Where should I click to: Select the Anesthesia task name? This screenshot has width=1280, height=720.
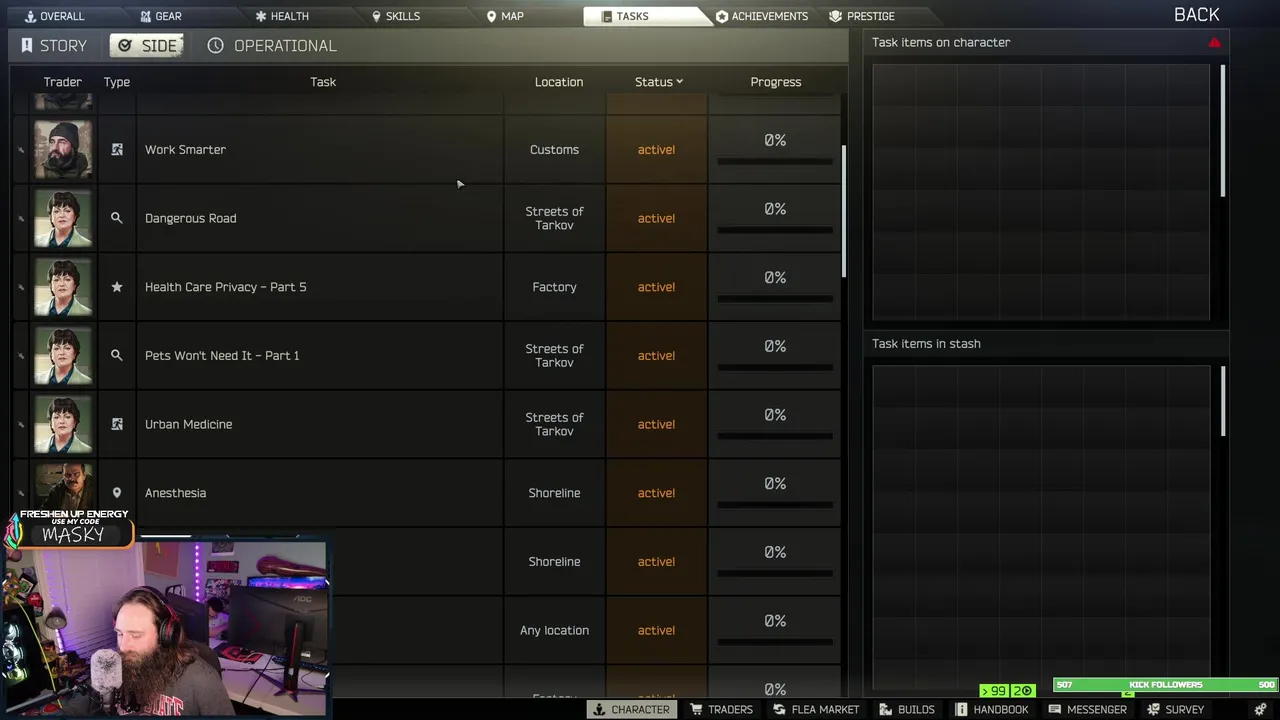(x=175, y=493)
